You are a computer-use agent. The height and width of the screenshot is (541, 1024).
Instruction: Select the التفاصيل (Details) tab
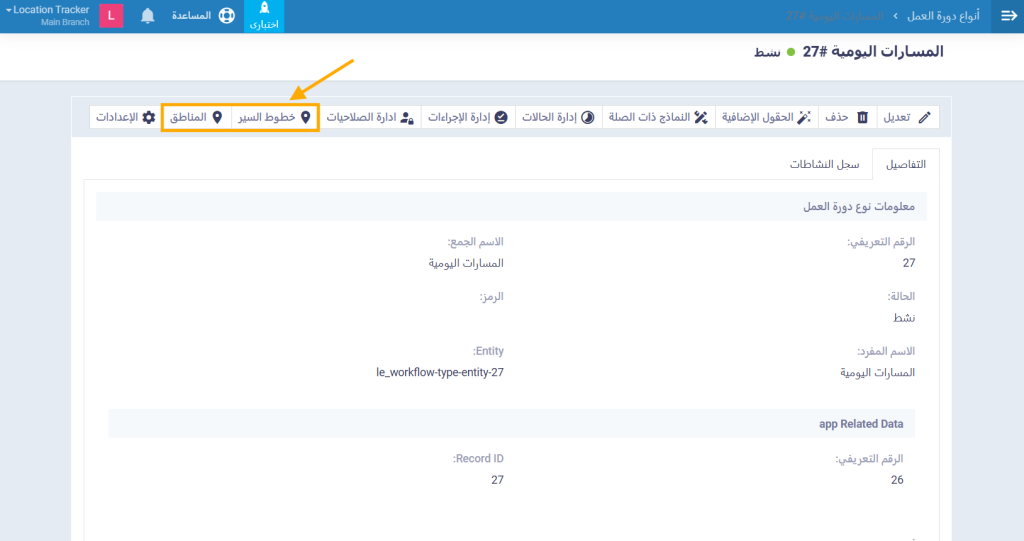905,163
